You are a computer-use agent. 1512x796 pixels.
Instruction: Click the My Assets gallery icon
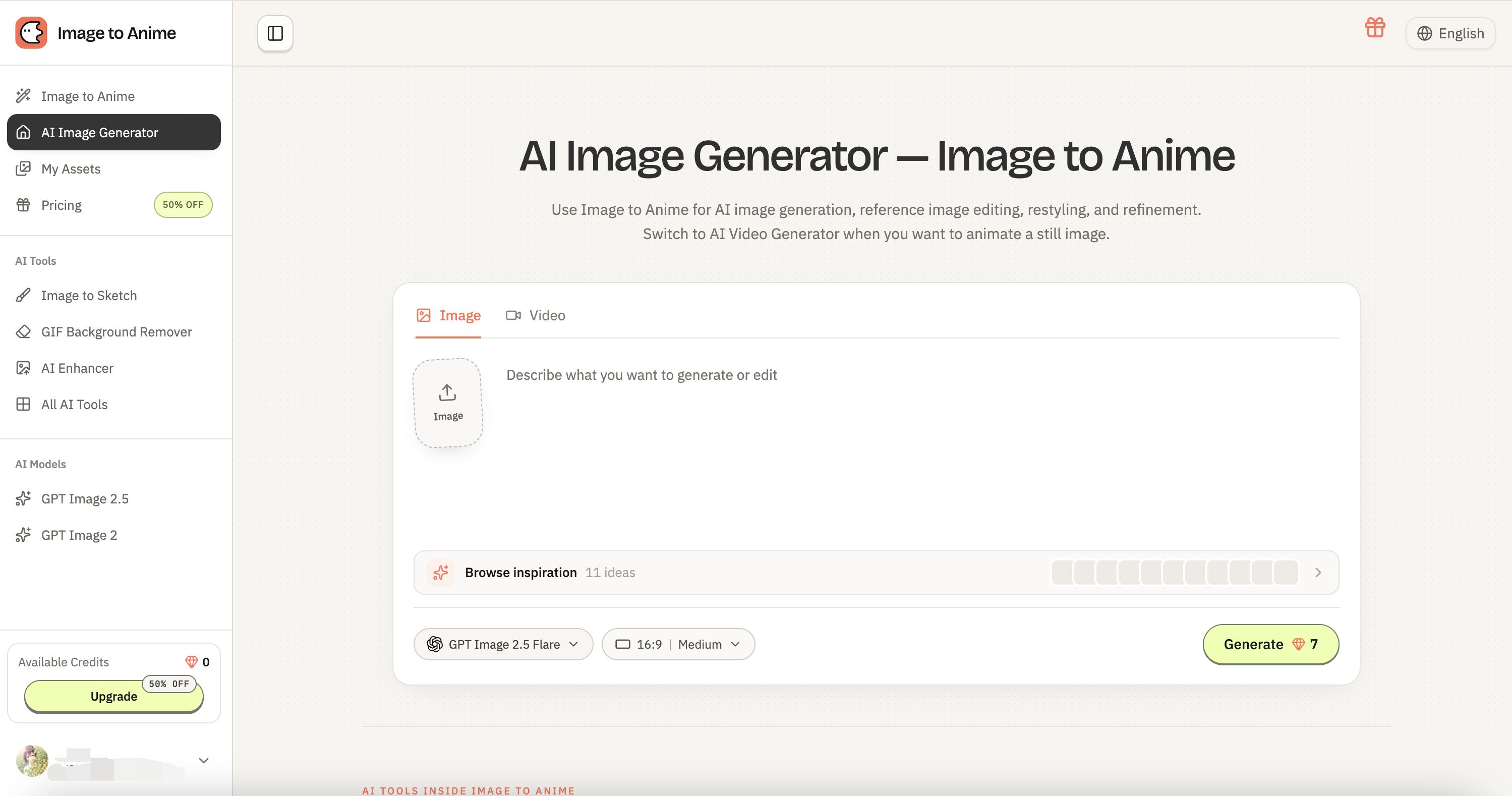pos(24,168)
